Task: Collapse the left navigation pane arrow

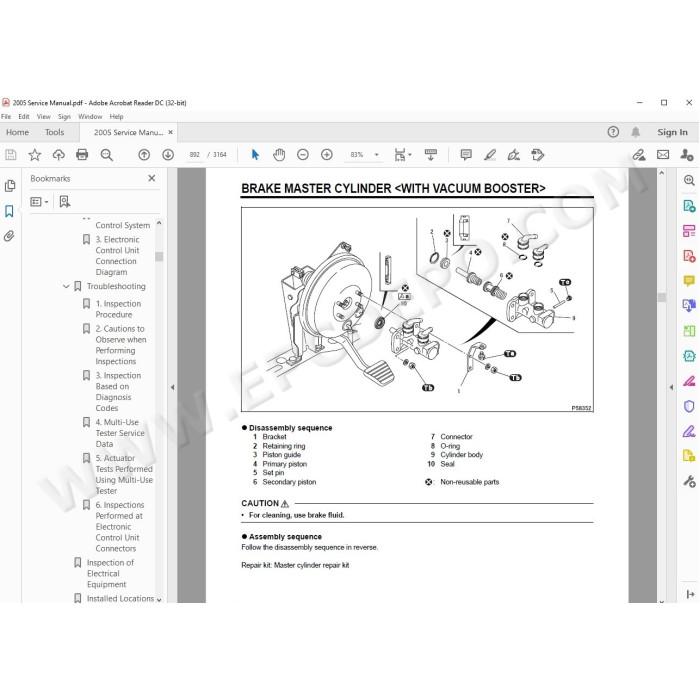Action: [172, 388]
